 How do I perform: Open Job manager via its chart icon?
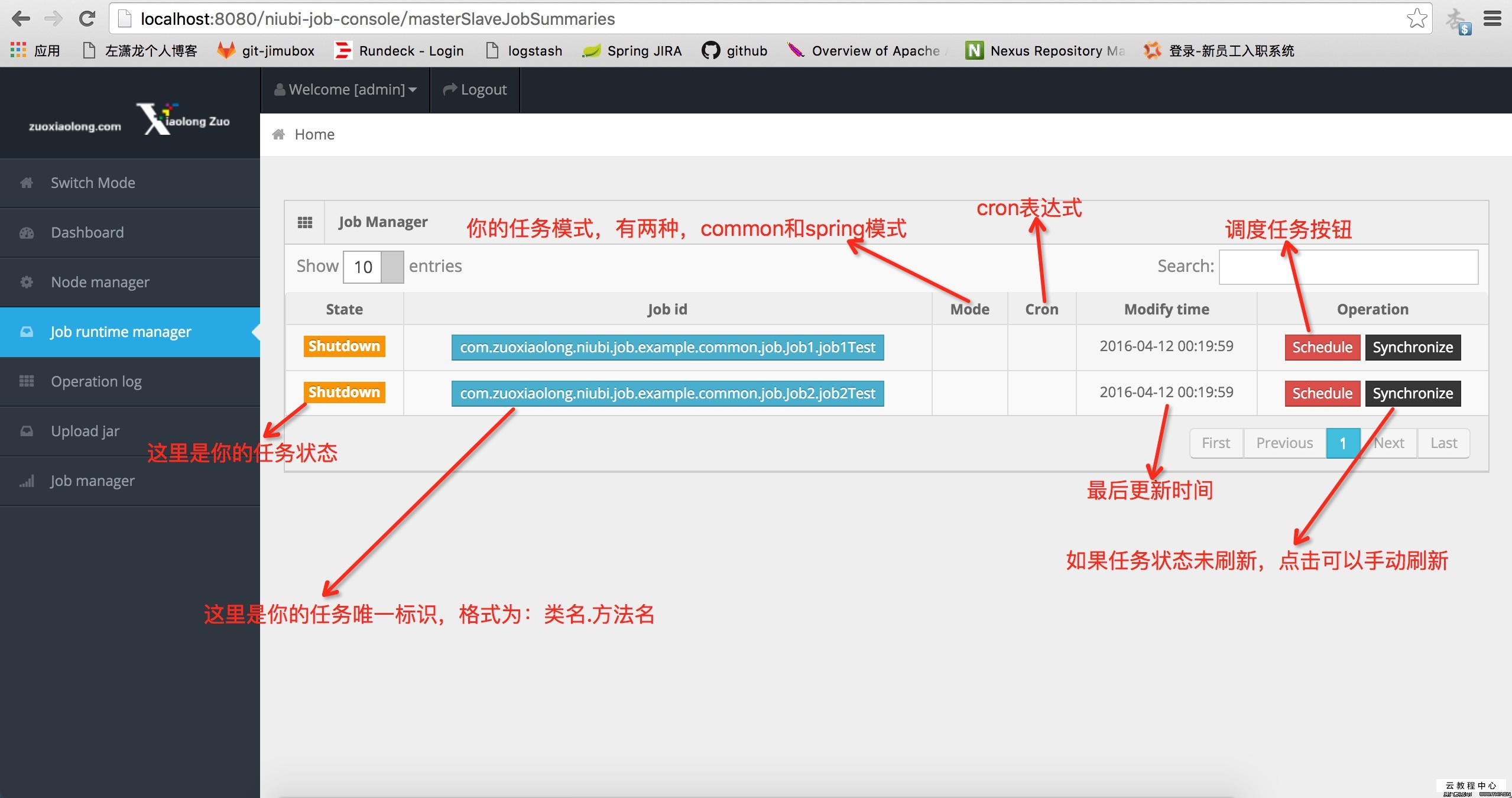pos(26,481)
